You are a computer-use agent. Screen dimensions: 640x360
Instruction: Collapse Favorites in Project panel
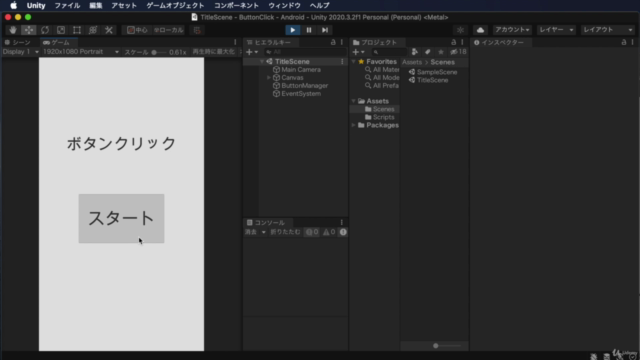pyautogui.click(x=353, y=62)
